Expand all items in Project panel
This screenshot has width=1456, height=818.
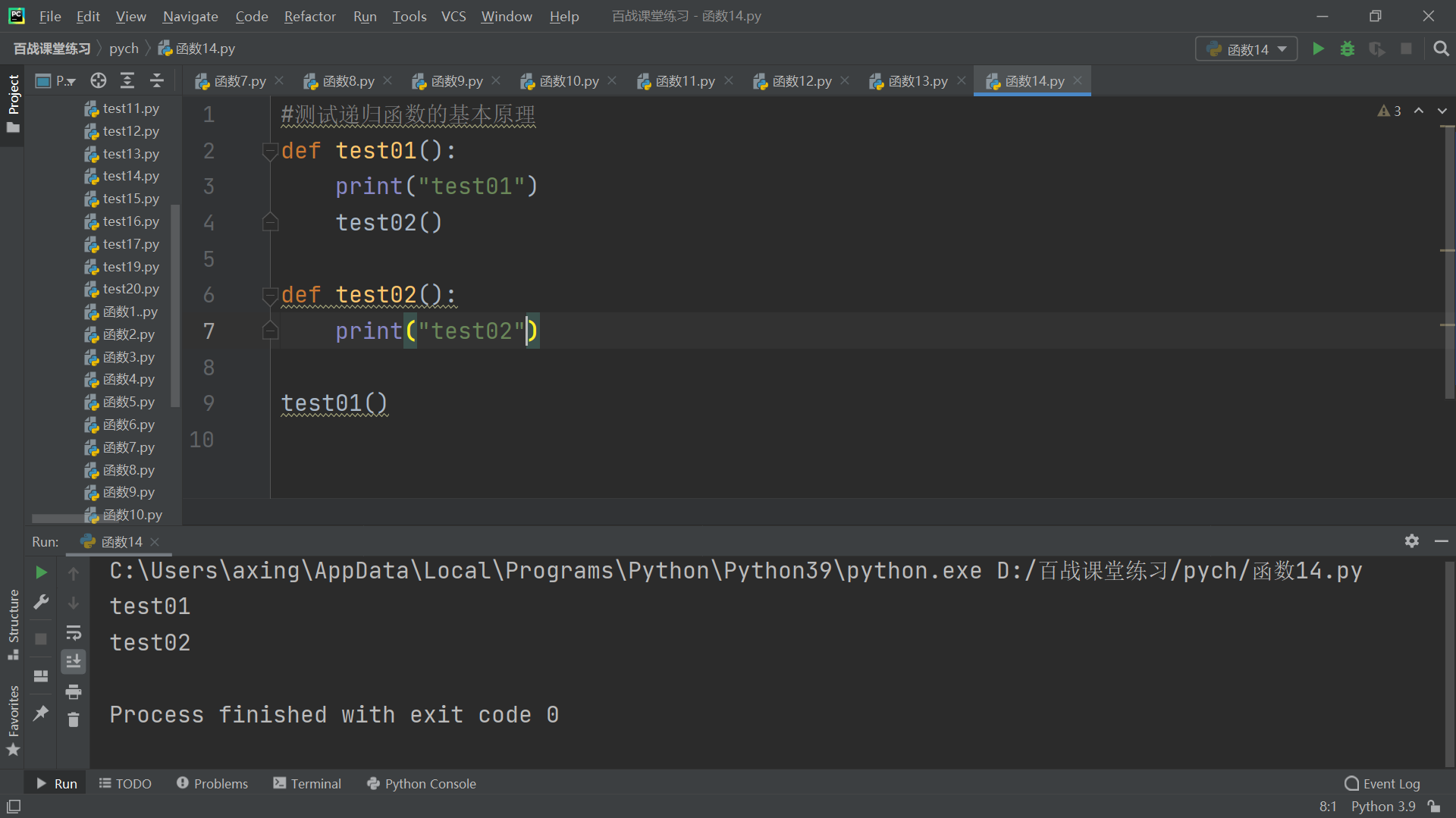[127, 80]
